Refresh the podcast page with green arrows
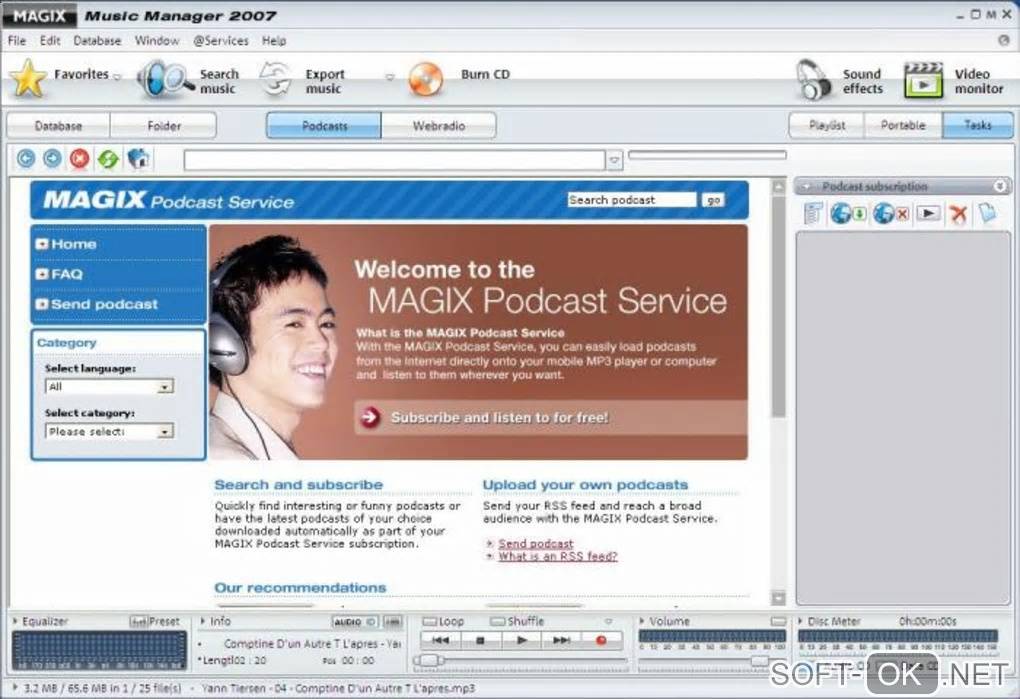Viewport: 1020px width, 699px height. (109, 159)
